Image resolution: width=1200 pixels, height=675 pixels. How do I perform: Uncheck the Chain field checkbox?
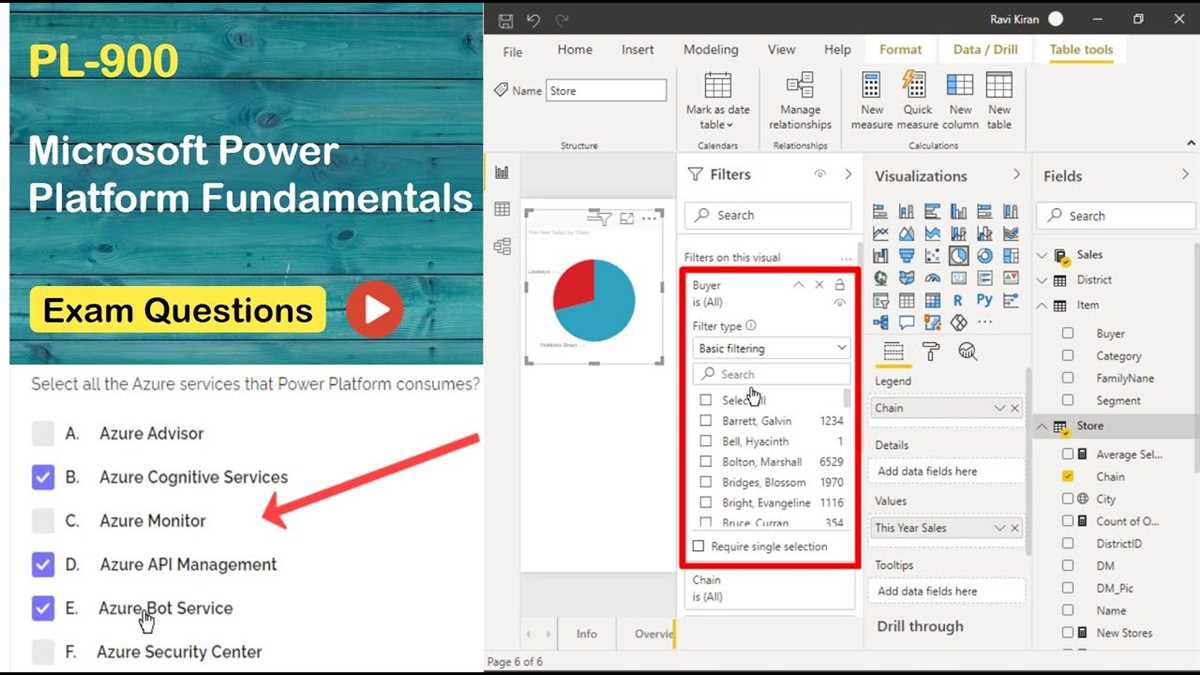tap(1068, 477)
